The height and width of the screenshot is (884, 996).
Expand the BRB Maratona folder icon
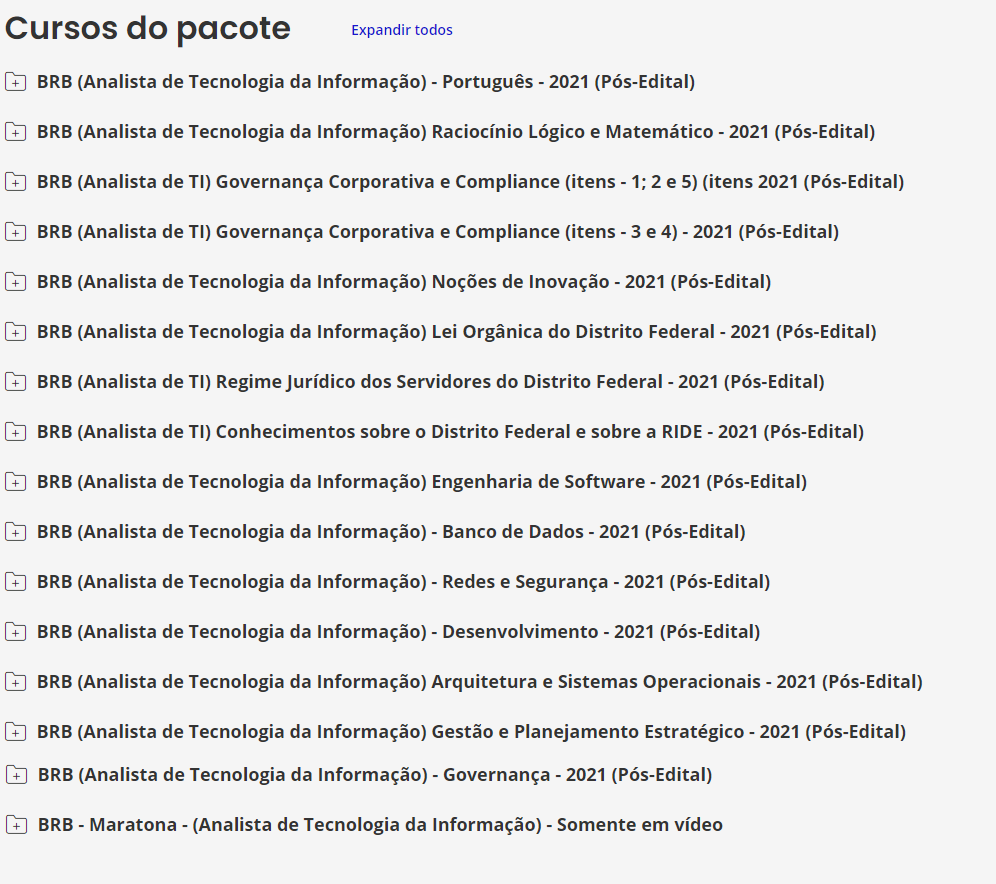pyautogui.click(x=17, y=826)
